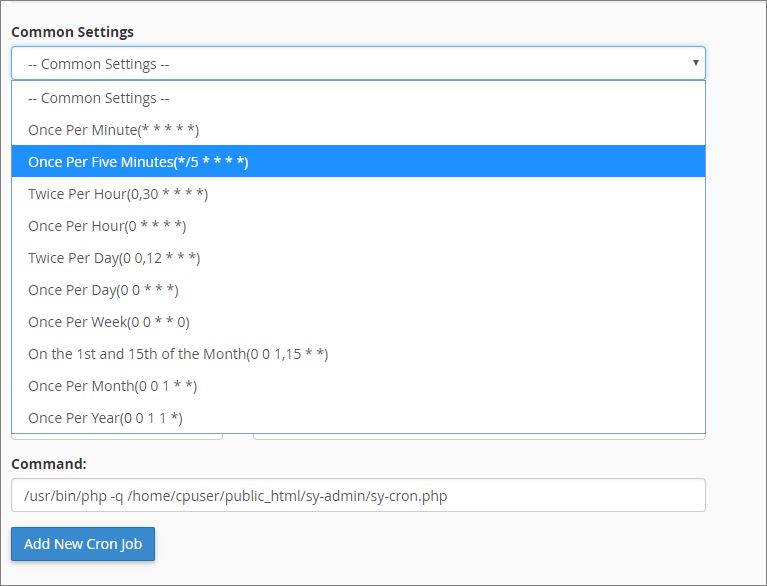Select the '-- Common Settings --' placeholder option

point(358,98)
